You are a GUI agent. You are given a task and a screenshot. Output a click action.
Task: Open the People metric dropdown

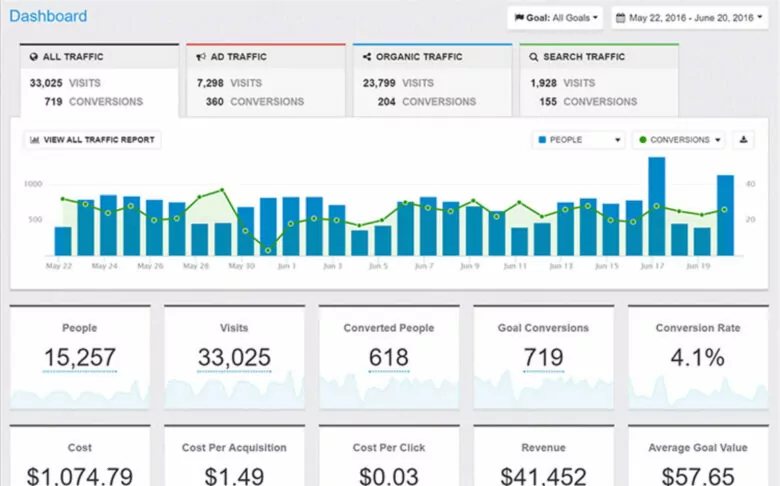579,140
